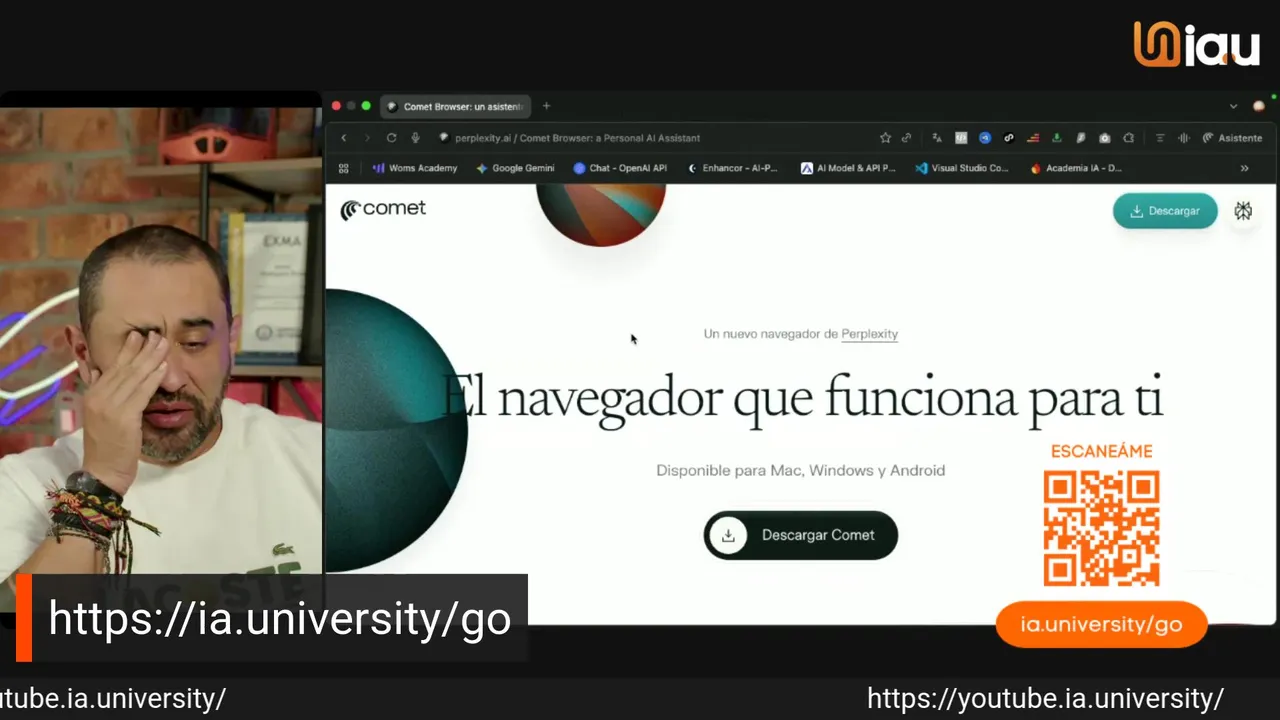The height and width of the screenshot is (720, 1280).
Task: Open the user profile avatar
Action: point(1259,106)
